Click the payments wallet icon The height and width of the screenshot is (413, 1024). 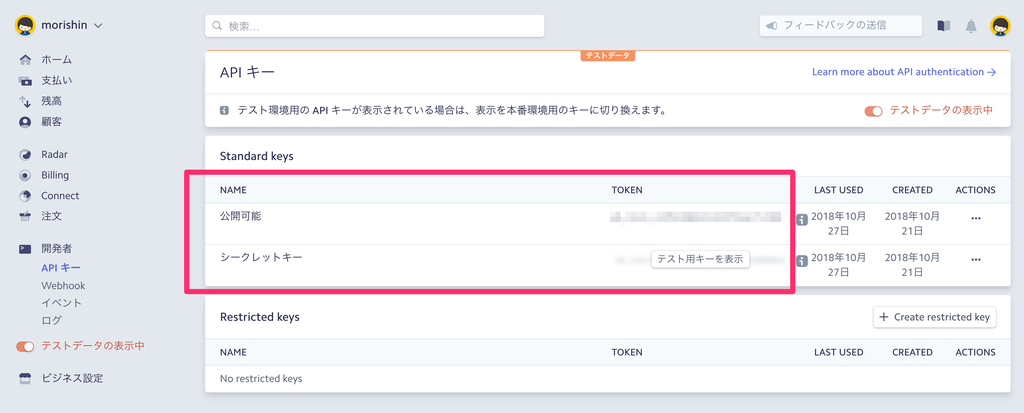pos(25,81)
